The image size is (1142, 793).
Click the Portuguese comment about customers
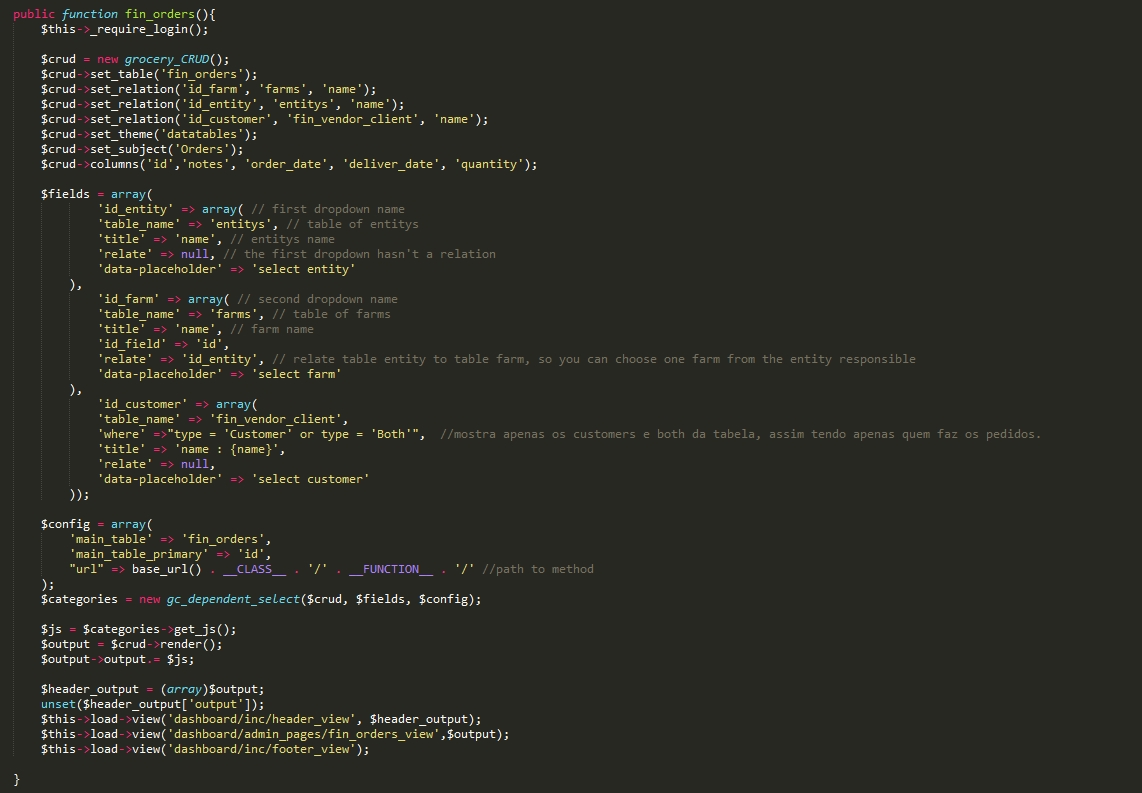tap(741, 434)
